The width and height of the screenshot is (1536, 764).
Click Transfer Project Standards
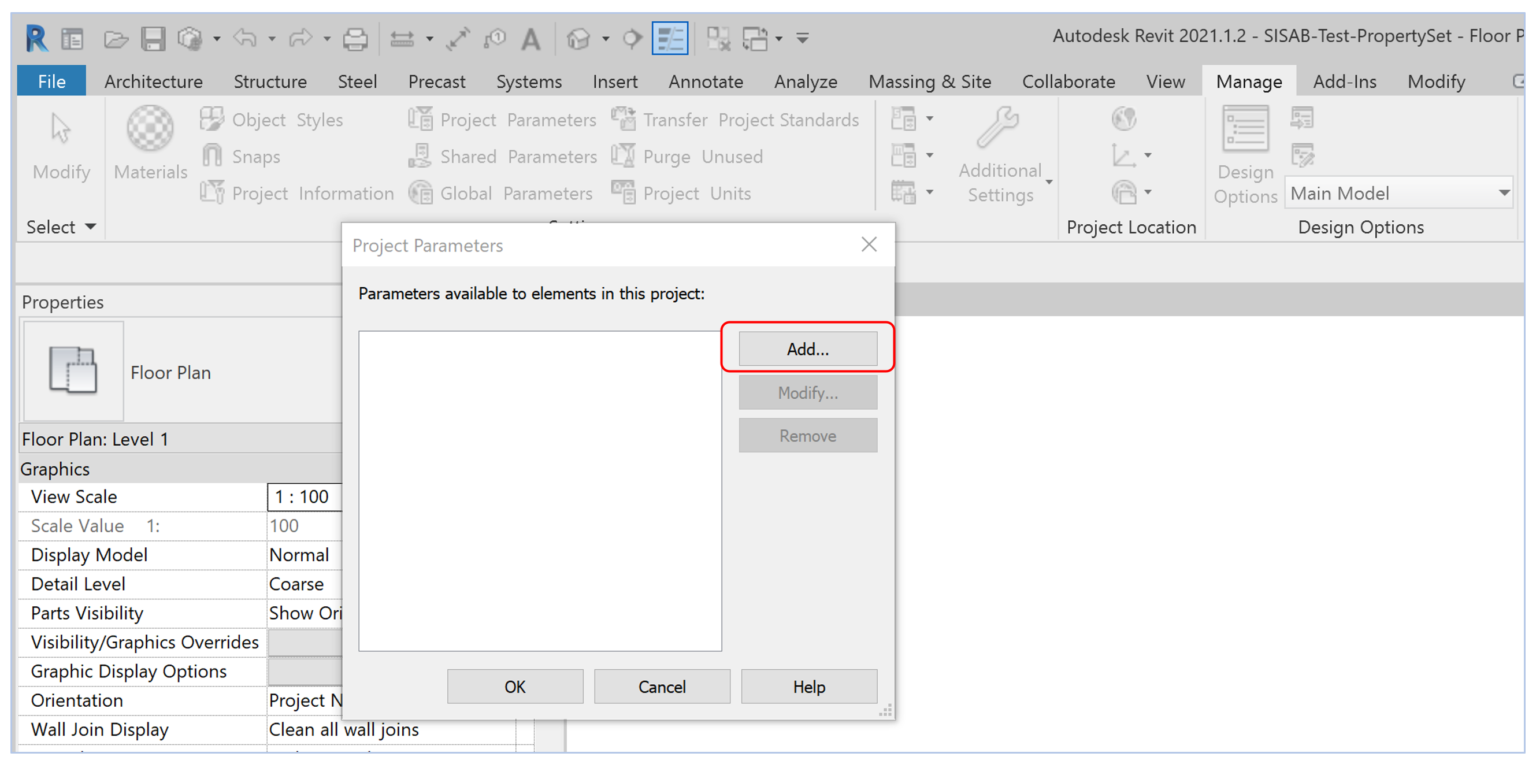[x=735, y=120]
